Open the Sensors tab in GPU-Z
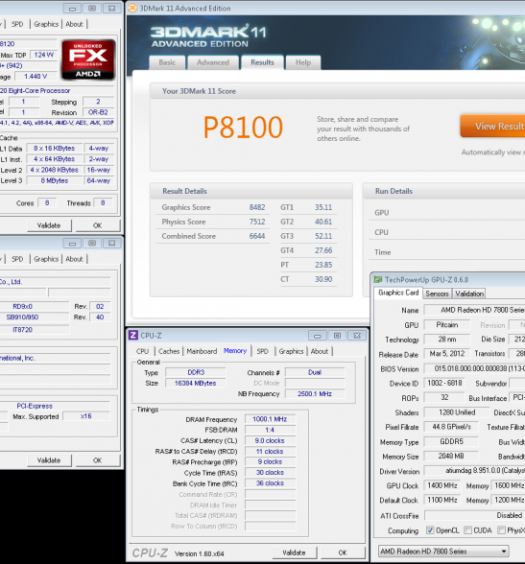525x564 pixels. click(437, 294)
